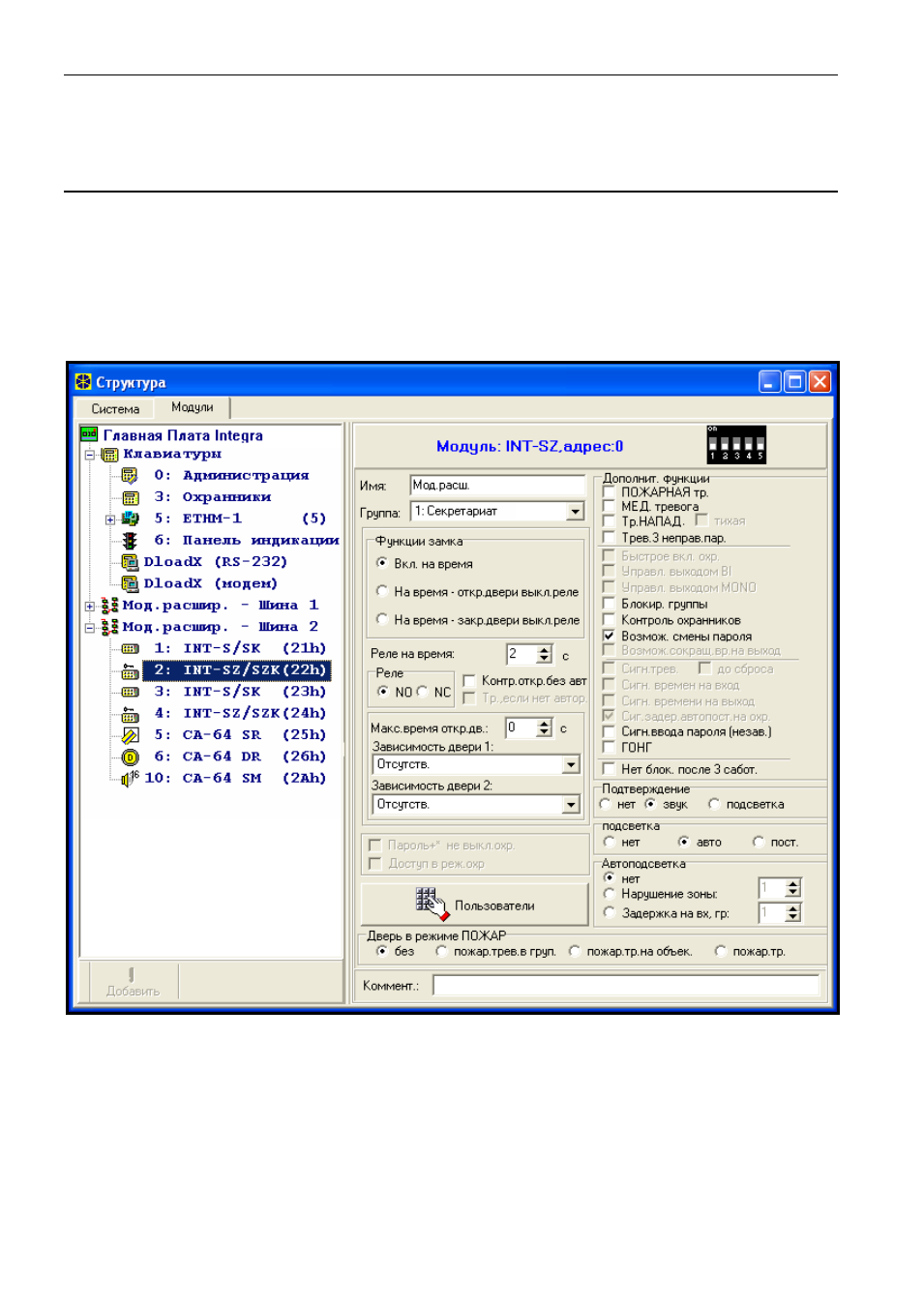
Task: Click the ETHM-1 module icon
Action: pos(130,519)
